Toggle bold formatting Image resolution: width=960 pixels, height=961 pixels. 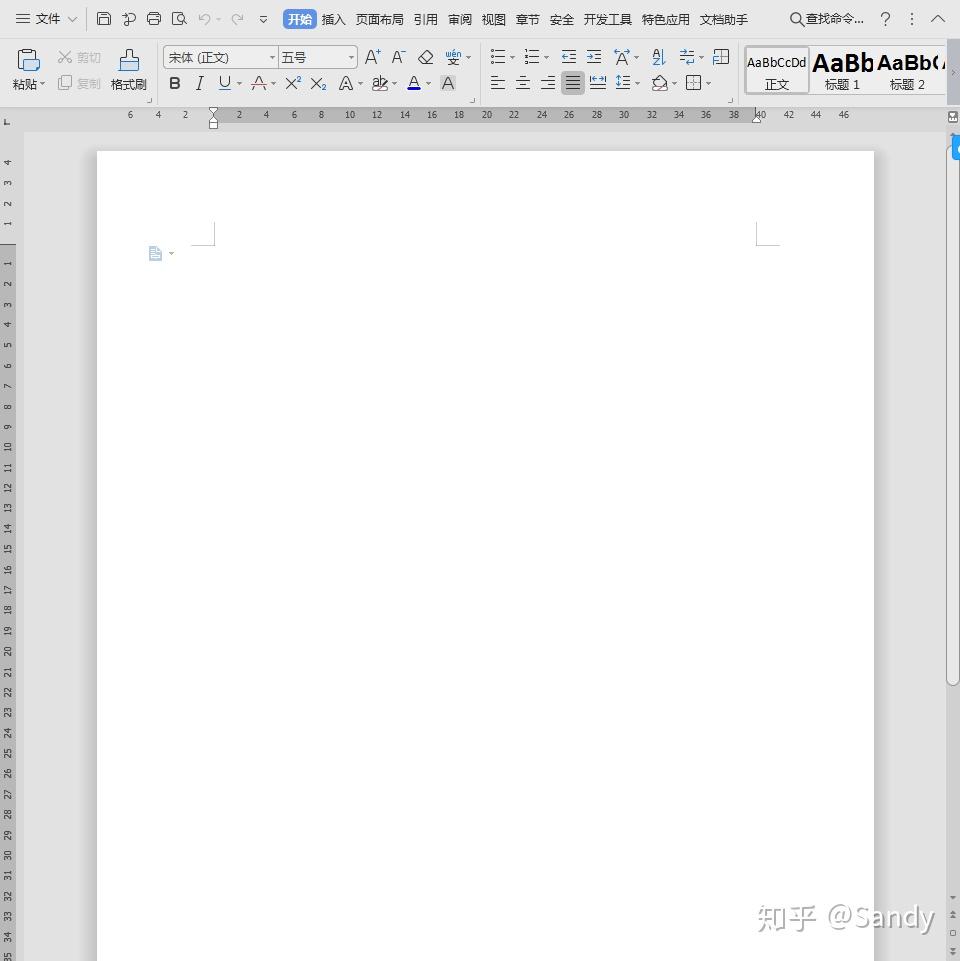[175, 83]
